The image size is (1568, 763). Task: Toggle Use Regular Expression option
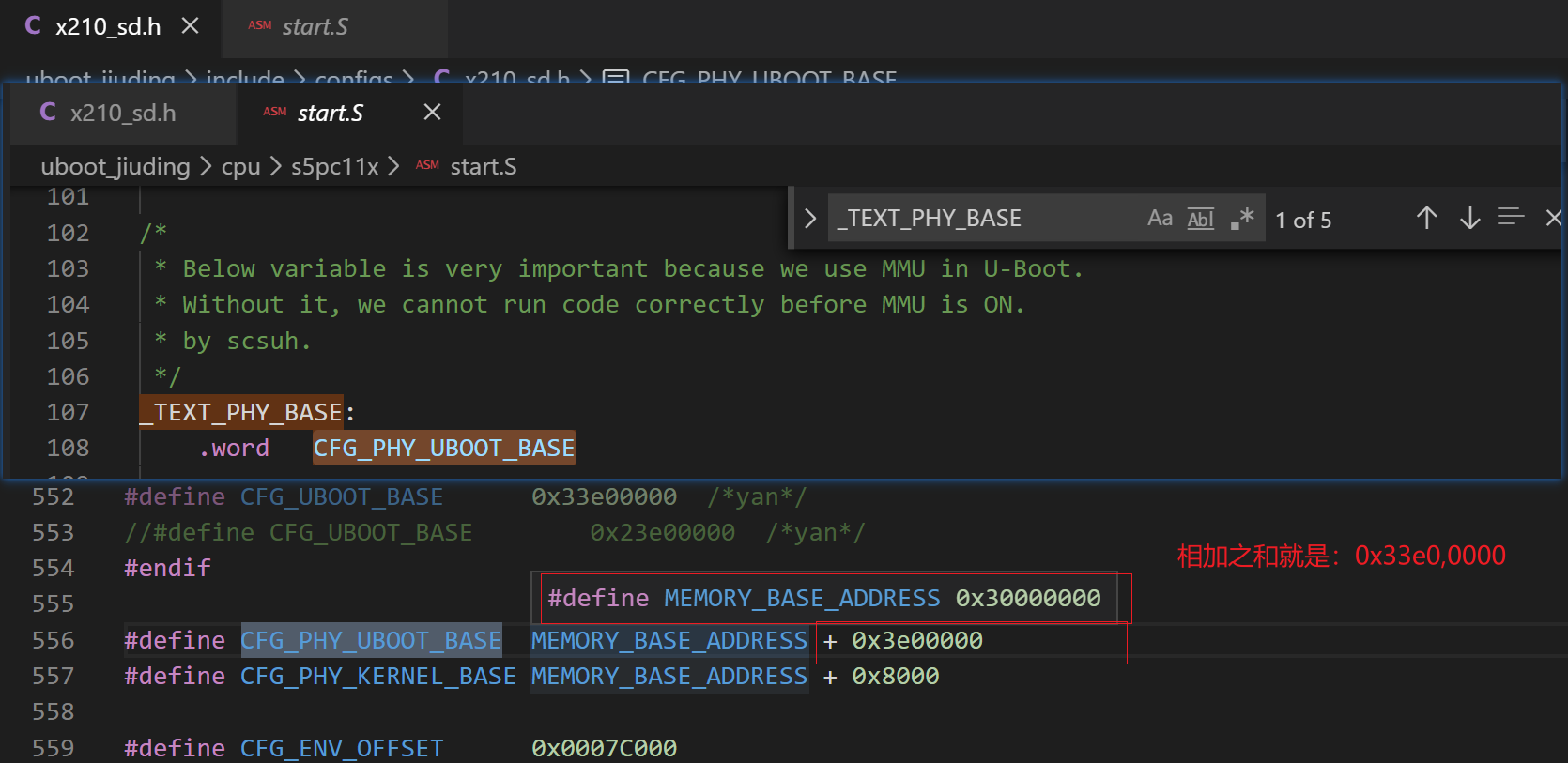(x=1242, y=218)
